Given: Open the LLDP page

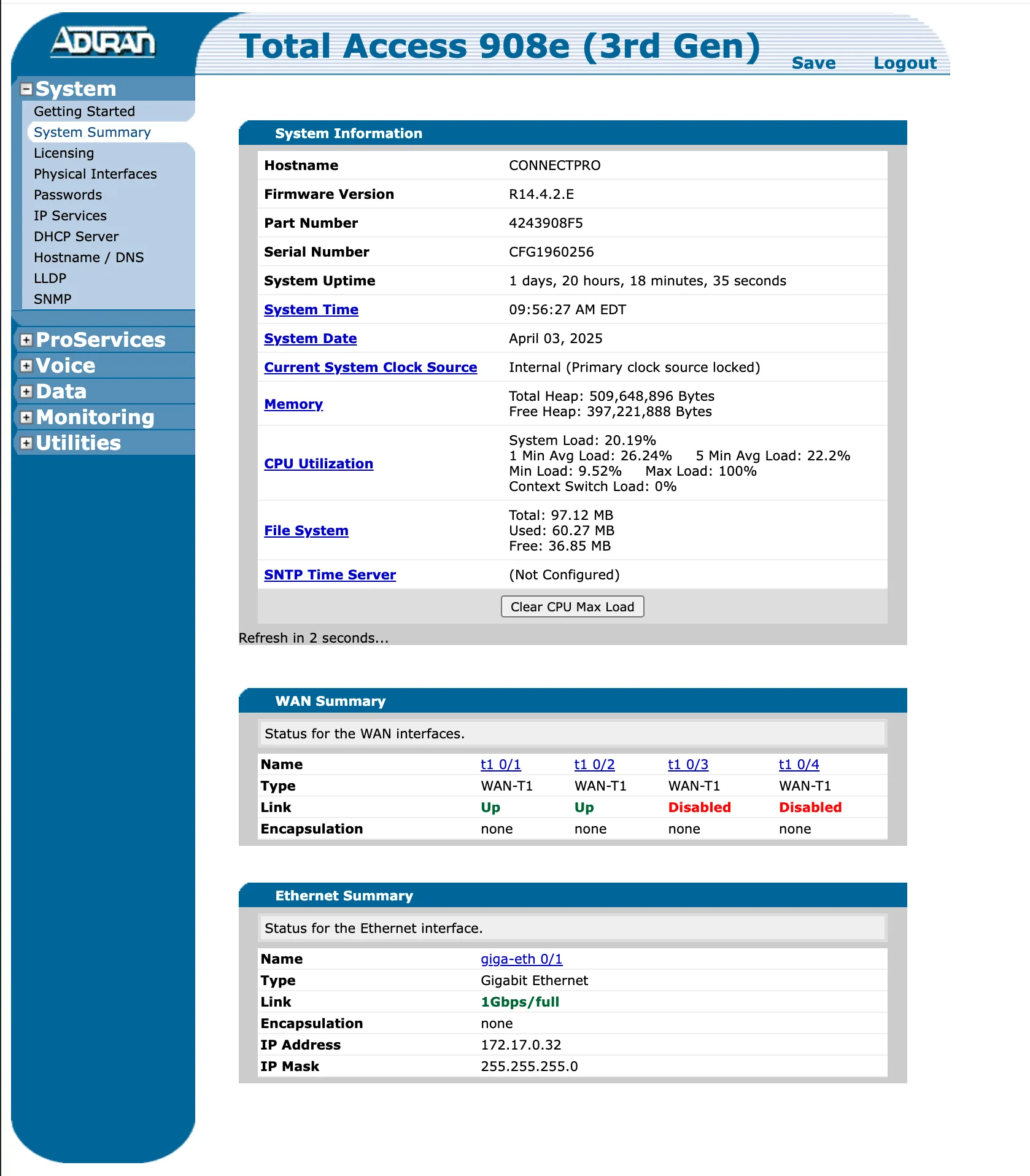Looking at the screenshot, I should point(50,278).
